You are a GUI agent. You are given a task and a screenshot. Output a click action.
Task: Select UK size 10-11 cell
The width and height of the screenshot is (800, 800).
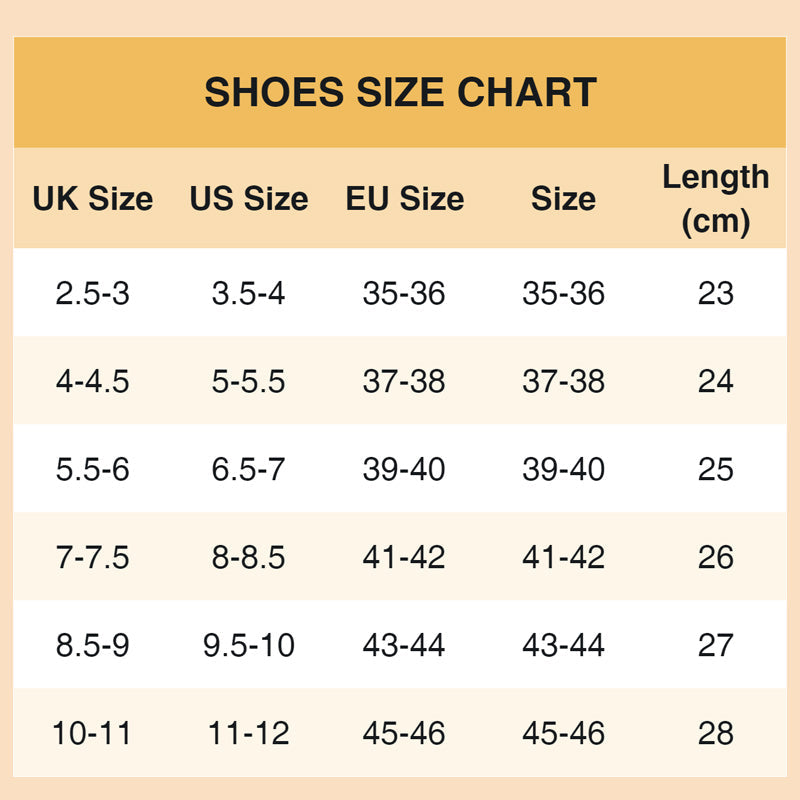[92, 734]
